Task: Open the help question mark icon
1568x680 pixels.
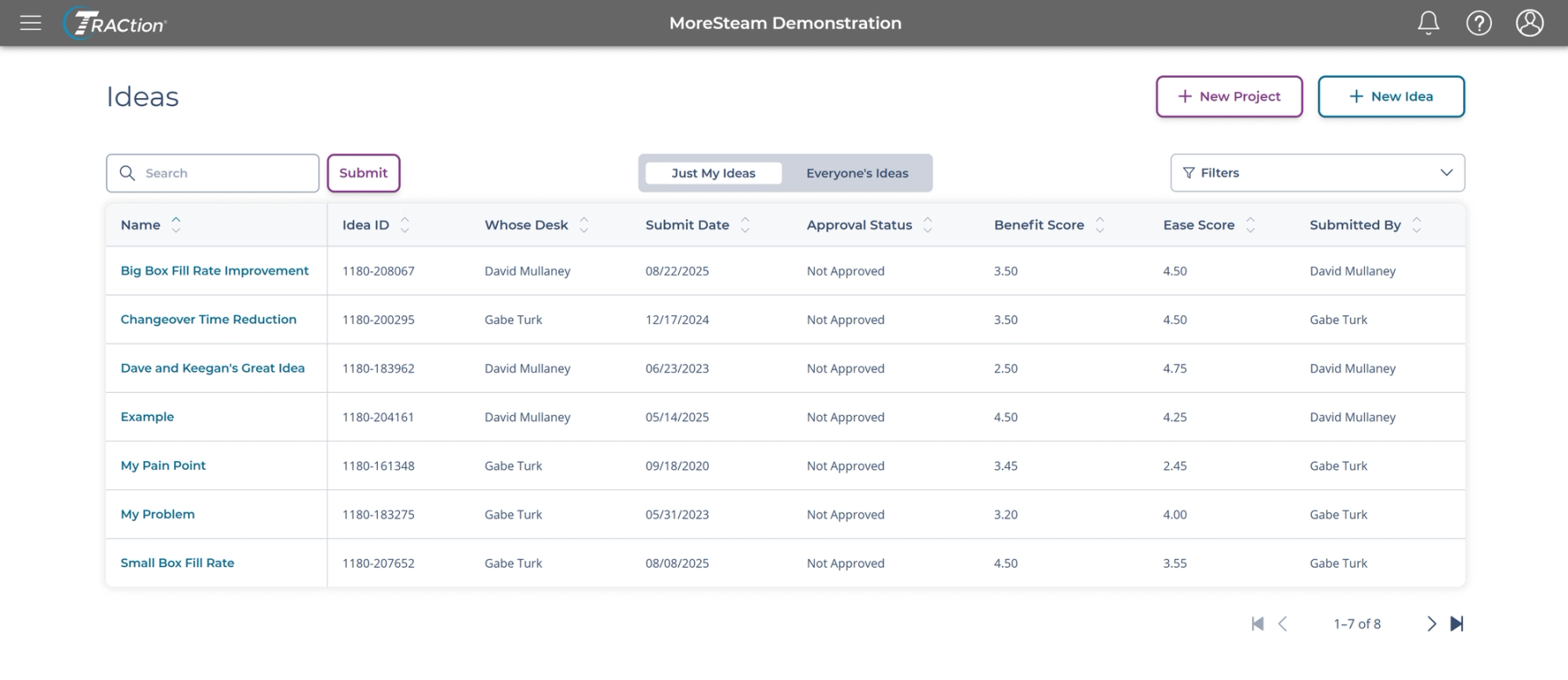Action: 1479,23
